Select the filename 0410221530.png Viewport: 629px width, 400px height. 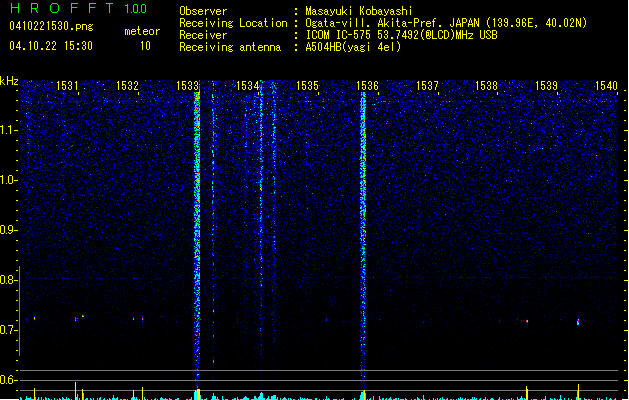click(x=51, y=27)
